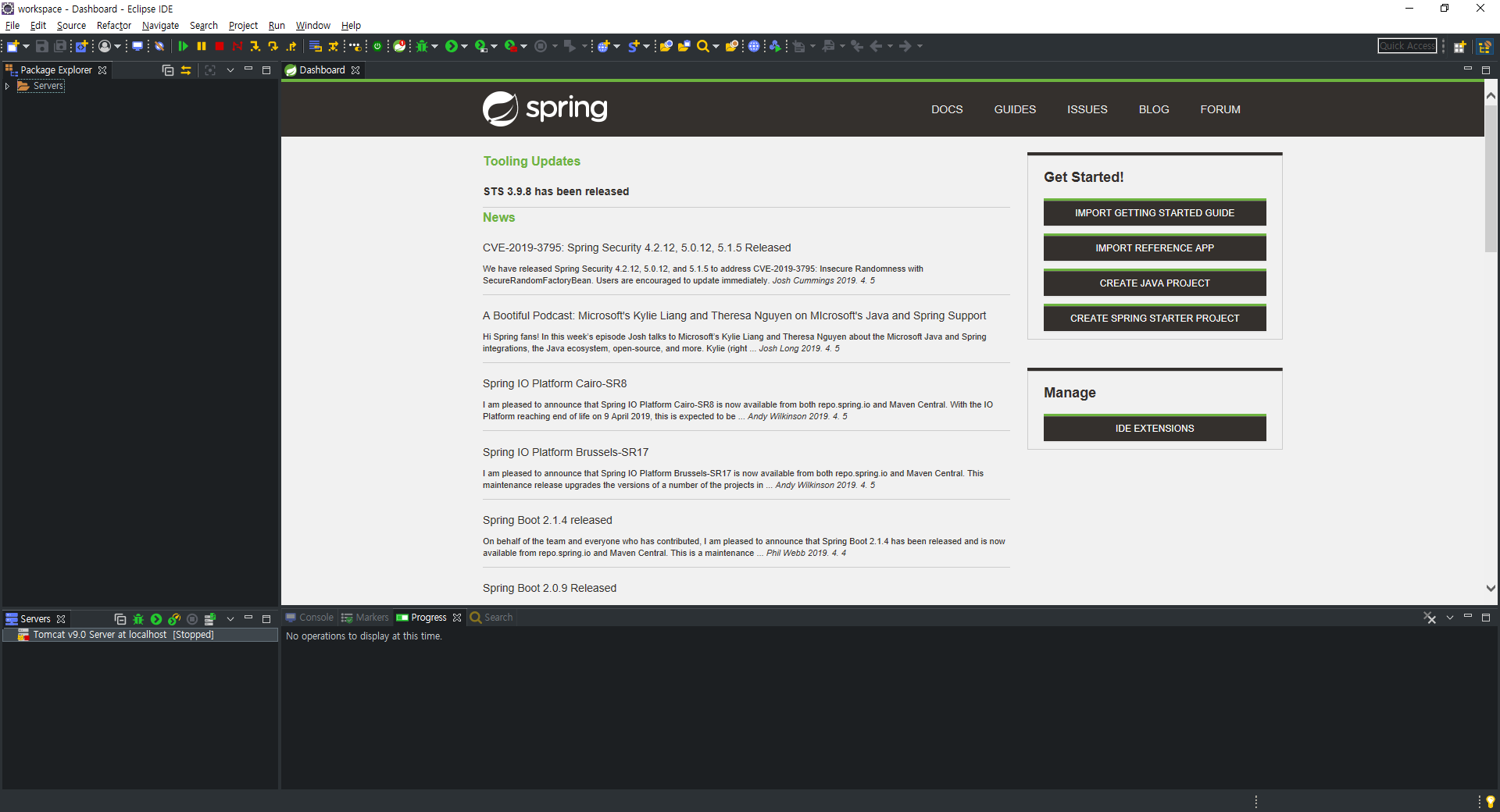Open the Spring Boot 2.1.4 released news link
The width and height of the screenshot is (1500, 812).
(548, 520)
